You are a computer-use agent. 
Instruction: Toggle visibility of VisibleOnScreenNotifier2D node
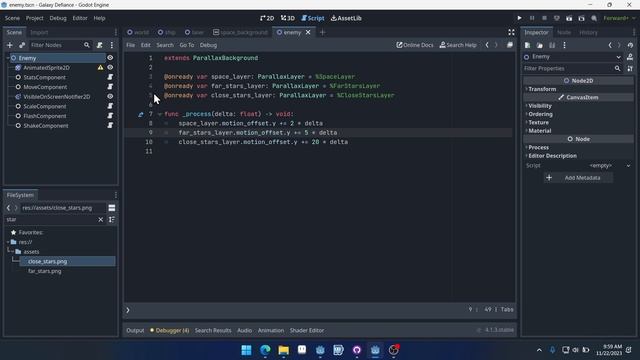pos(110,96)
